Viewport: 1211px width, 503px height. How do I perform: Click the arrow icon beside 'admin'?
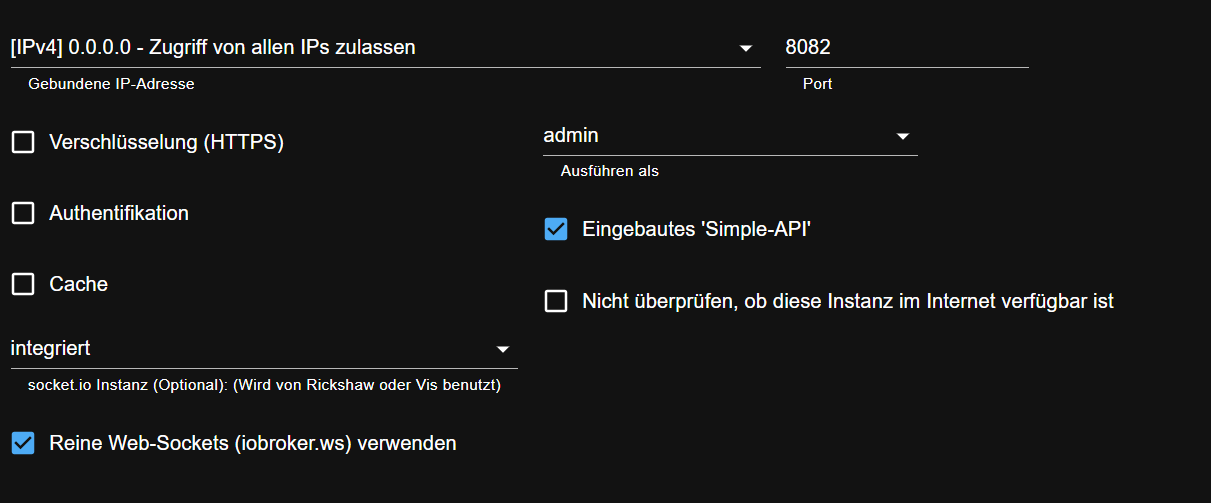(x=902, y=136)
